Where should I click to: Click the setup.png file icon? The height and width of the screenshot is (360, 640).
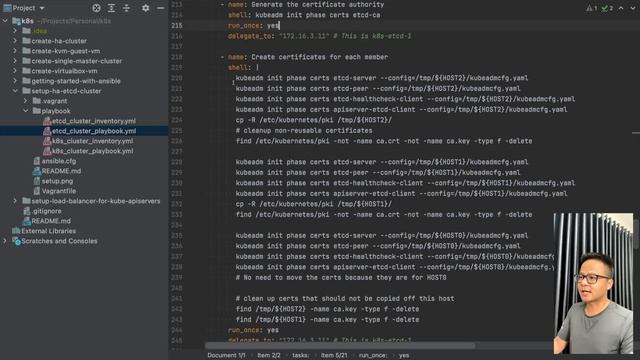(36, 181)
